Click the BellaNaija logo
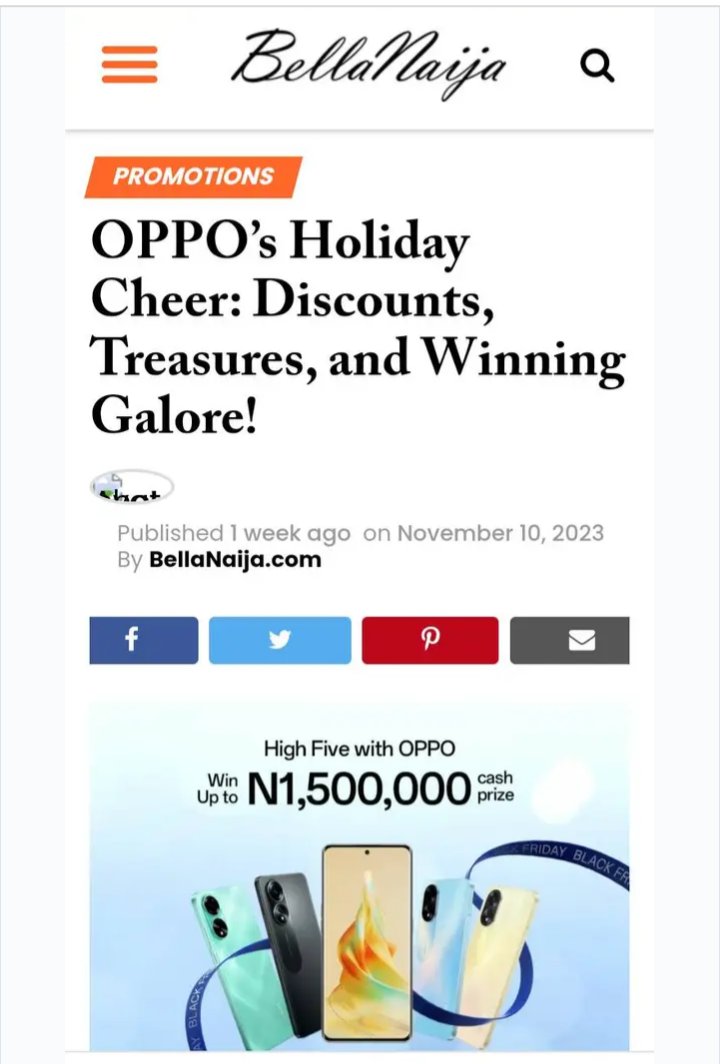 point(368,64)
